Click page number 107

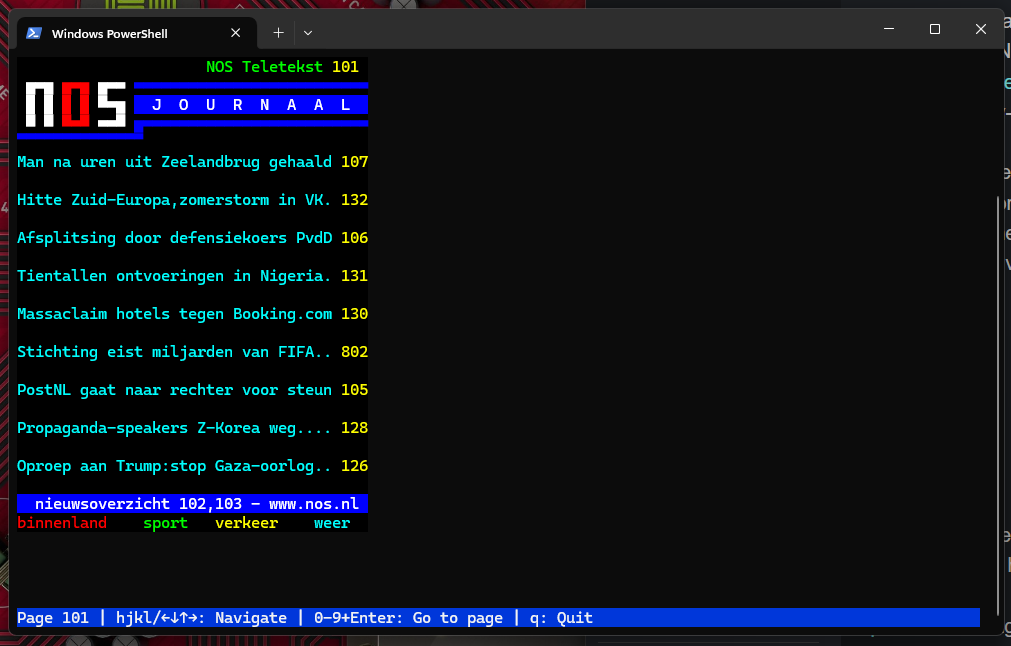pyautogui.click(x=355, y=162)
